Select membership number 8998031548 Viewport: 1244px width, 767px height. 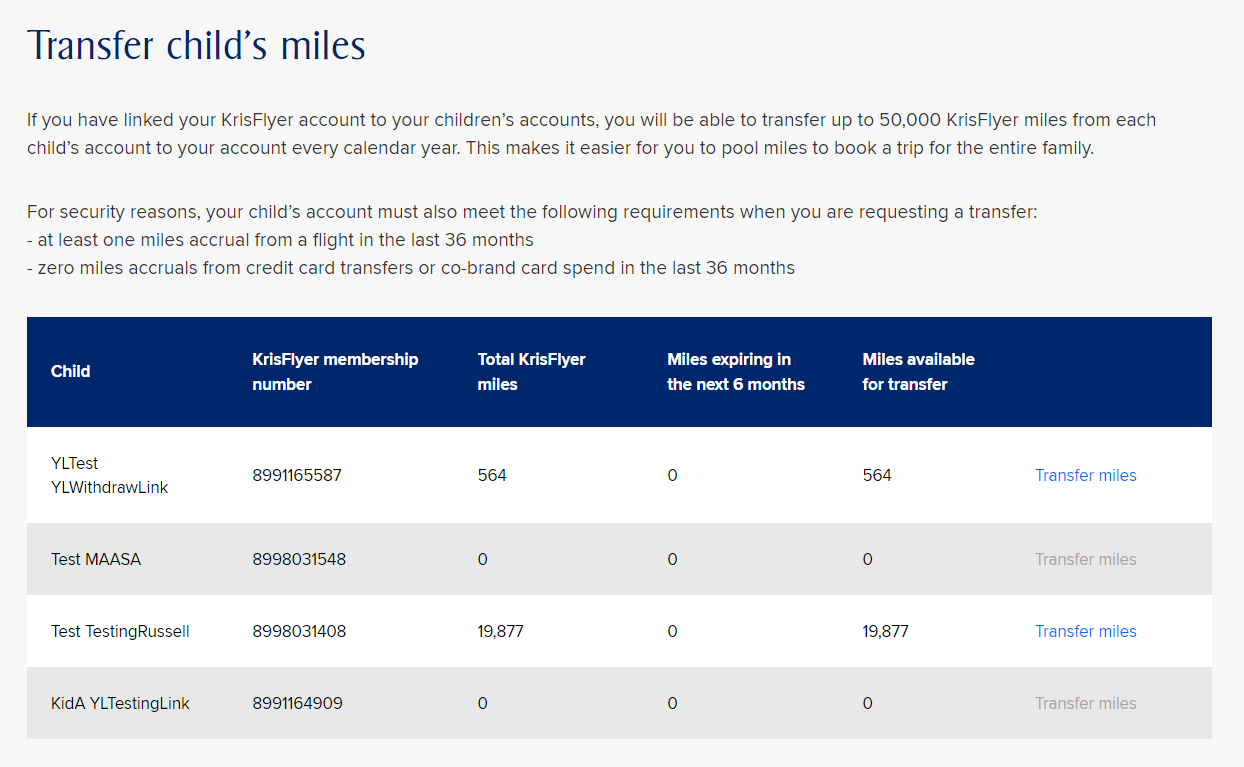(x=299, y=559)
